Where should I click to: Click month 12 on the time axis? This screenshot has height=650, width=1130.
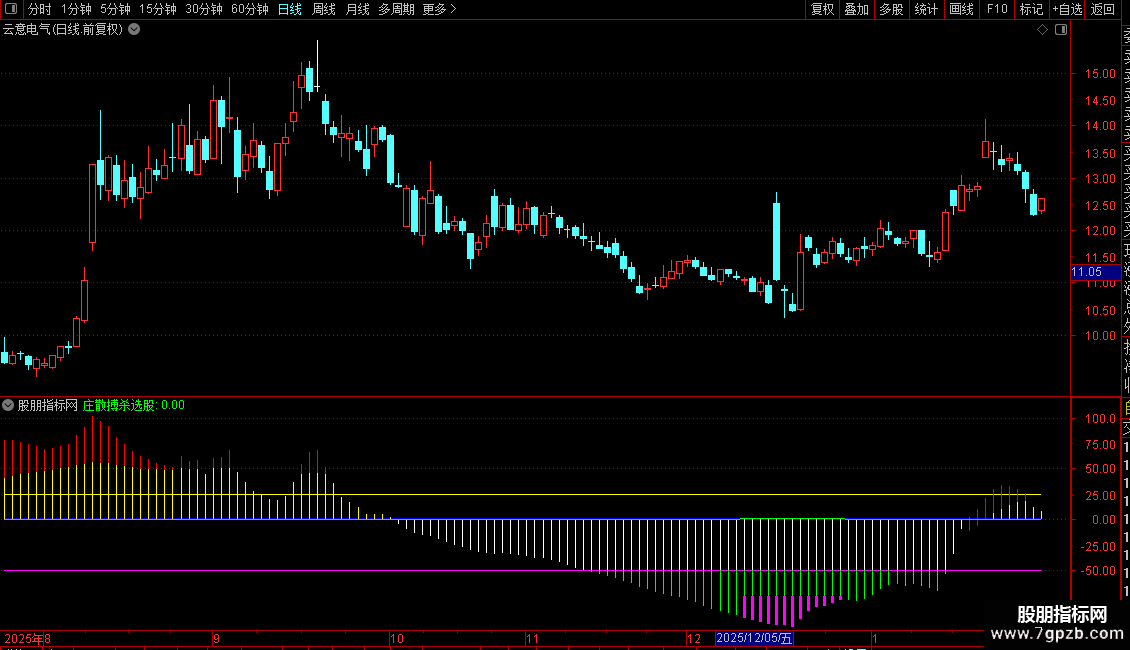694,638
